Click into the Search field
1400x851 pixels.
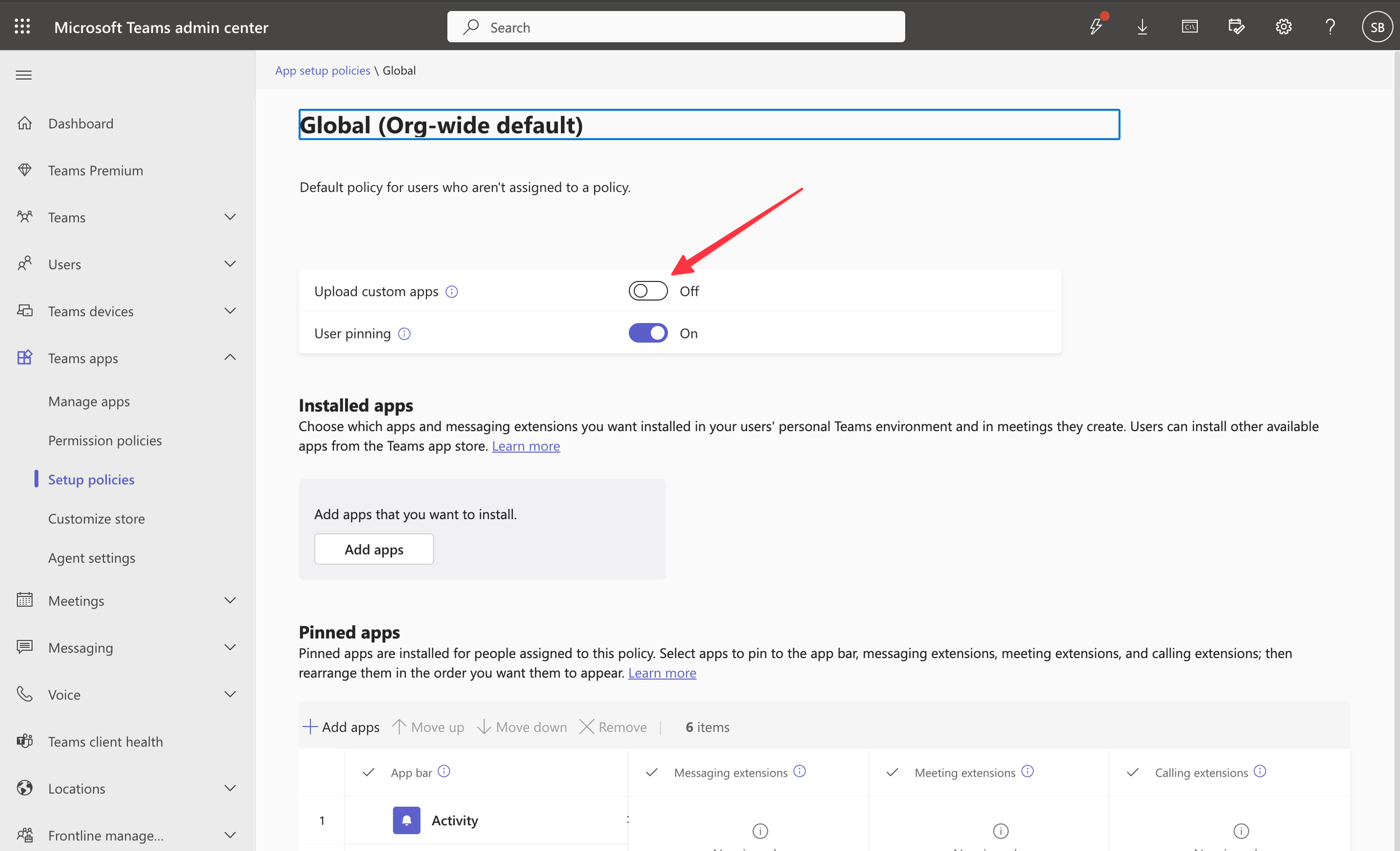[x=675, y=26]
